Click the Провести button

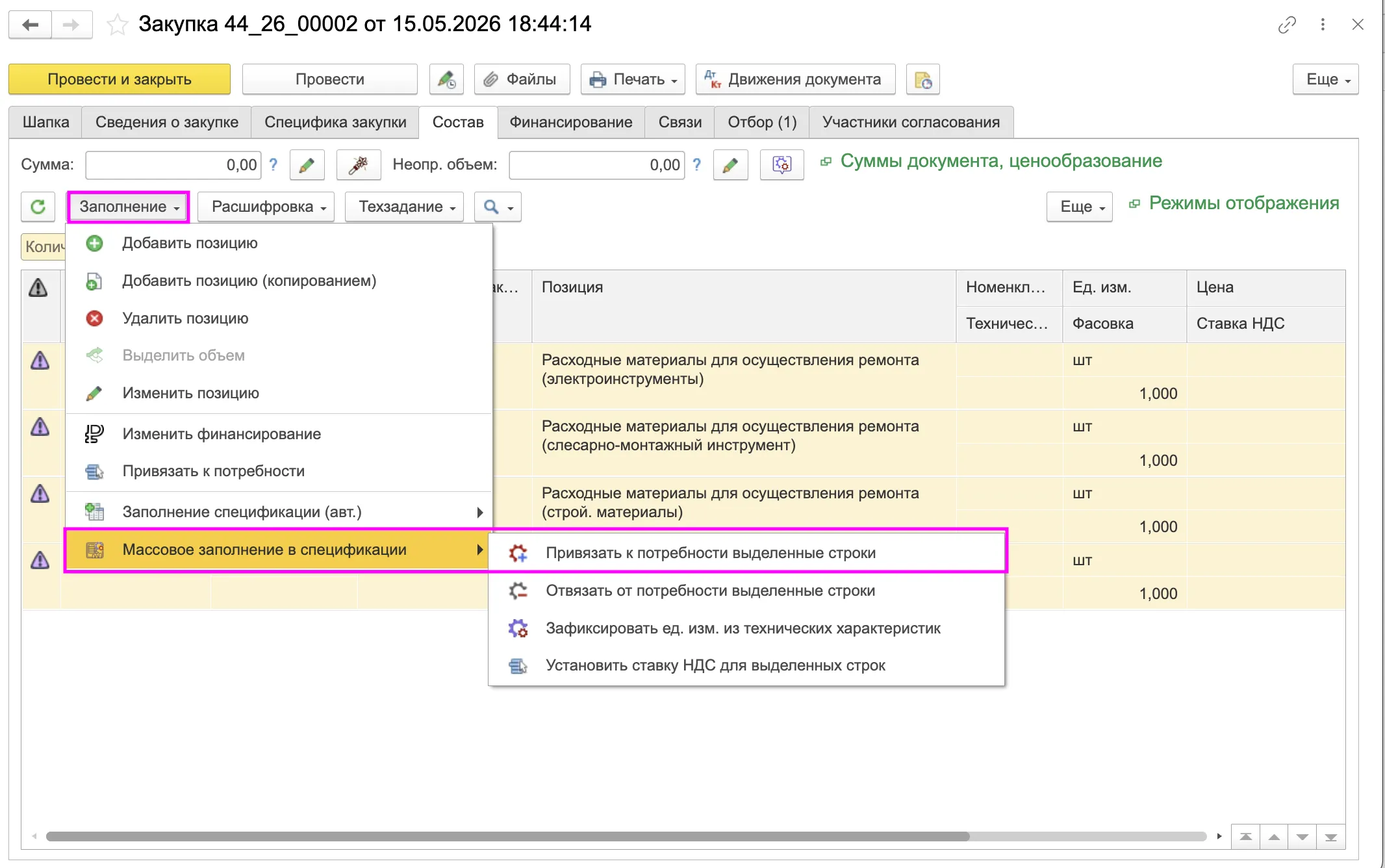pyautogui.click(x=330, y=79)
